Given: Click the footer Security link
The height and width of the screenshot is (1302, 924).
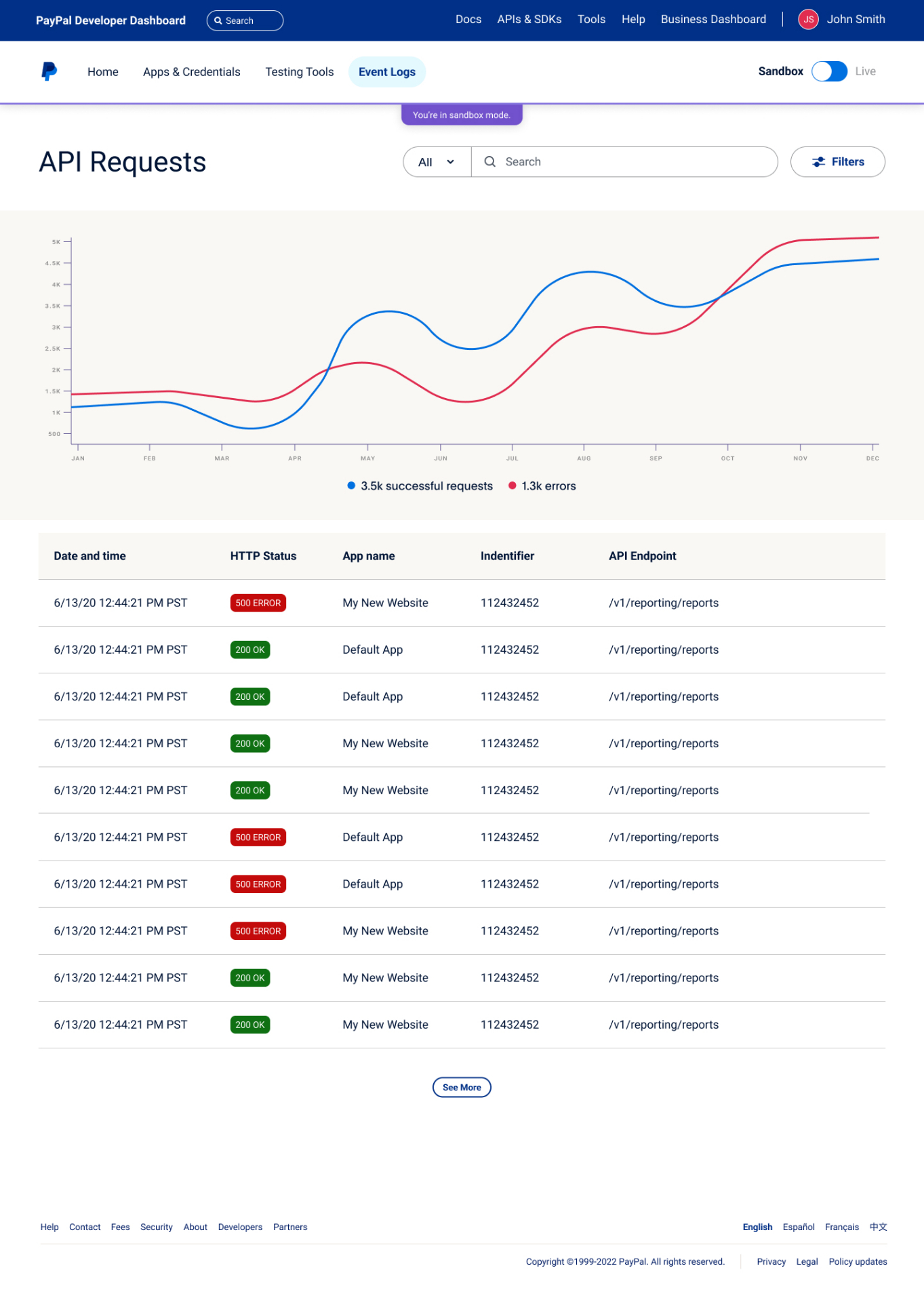Looking at the screenshot, I should tap(157, 1227).
